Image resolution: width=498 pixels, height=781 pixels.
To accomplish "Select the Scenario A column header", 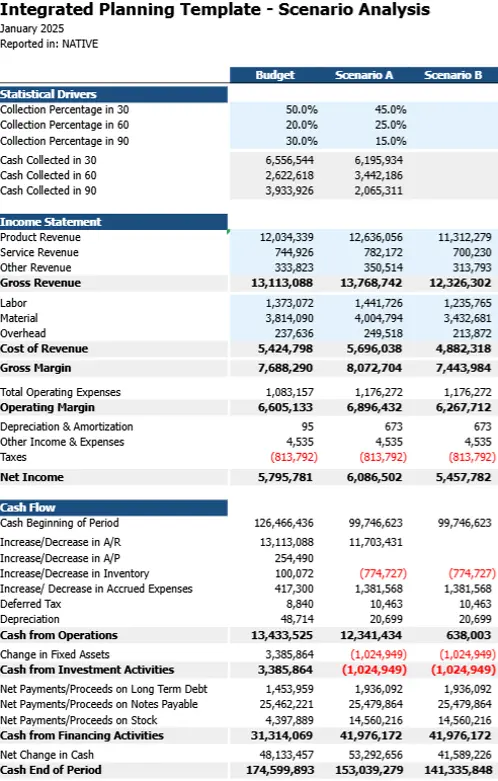I will pyautogui.click(x=364, y=75).
